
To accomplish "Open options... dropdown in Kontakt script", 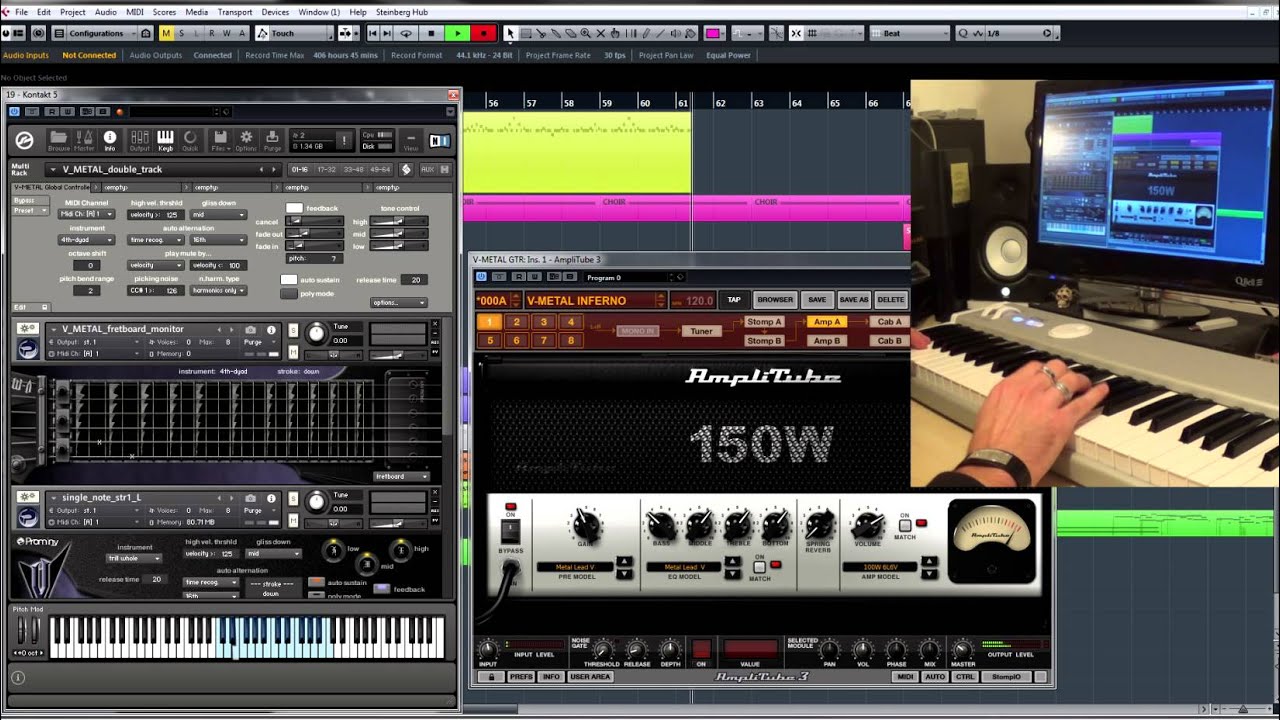I will point(398,302).
